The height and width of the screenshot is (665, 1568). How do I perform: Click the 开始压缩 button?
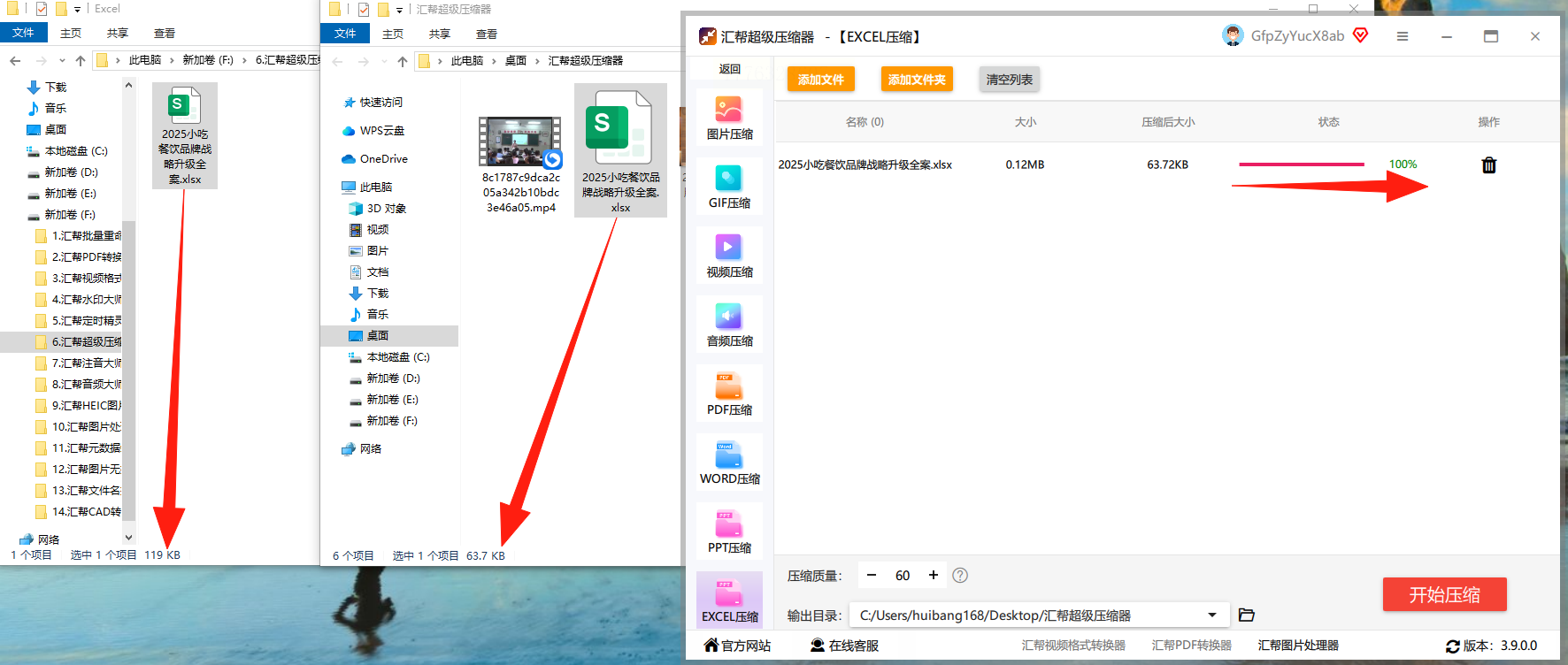1444,594
